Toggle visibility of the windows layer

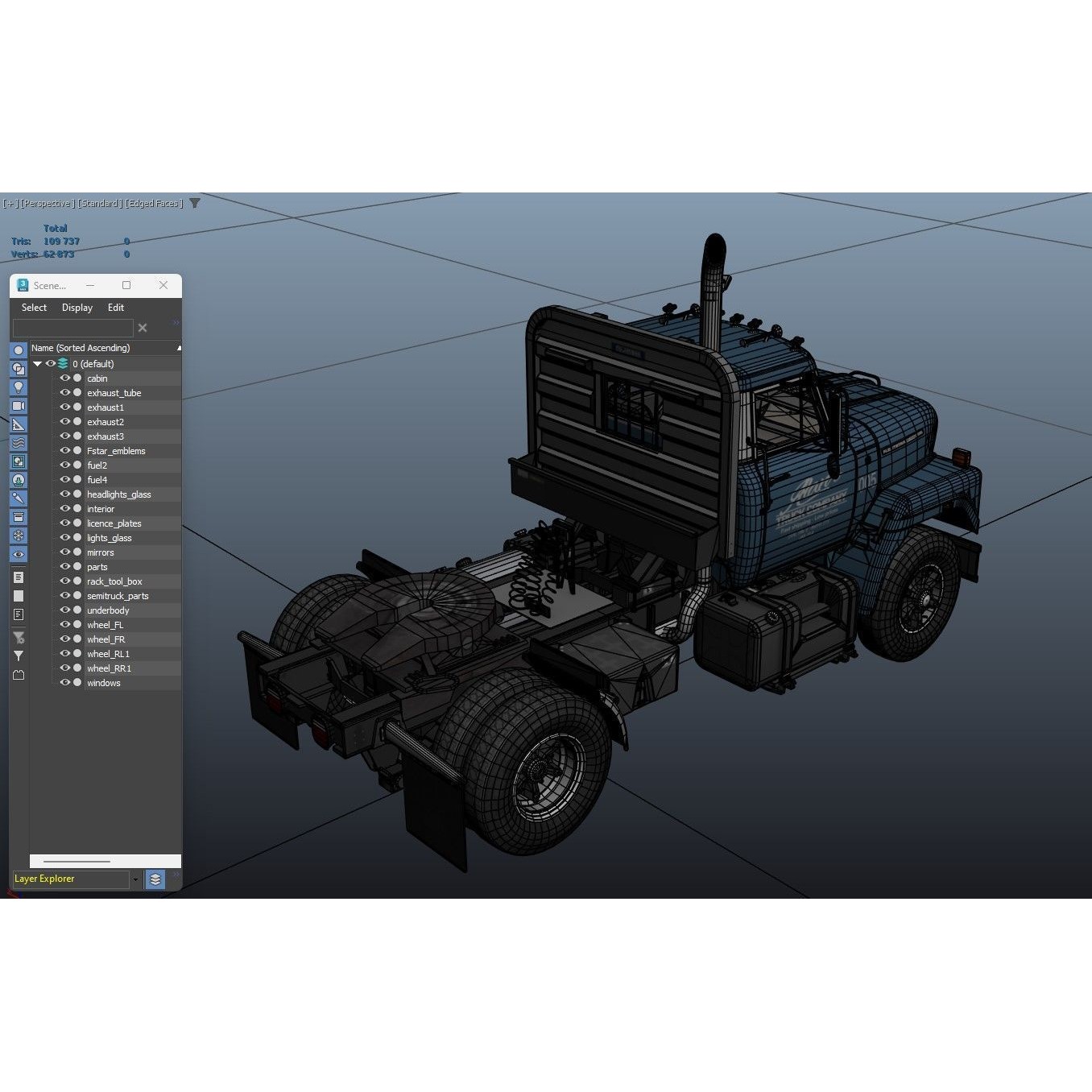click(66, 682)
